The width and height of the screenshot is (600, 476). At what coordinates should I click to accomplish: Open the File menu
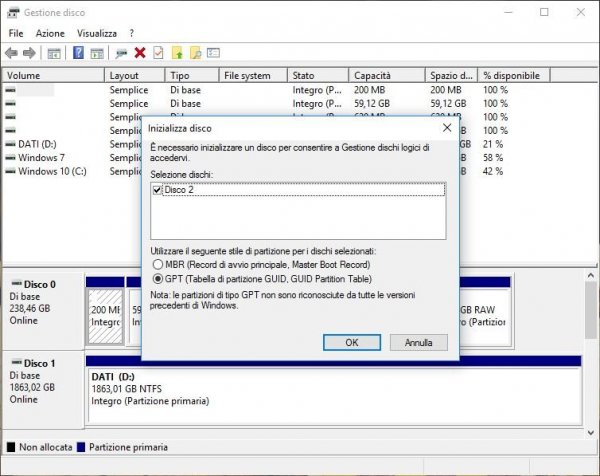coord(17,33)
